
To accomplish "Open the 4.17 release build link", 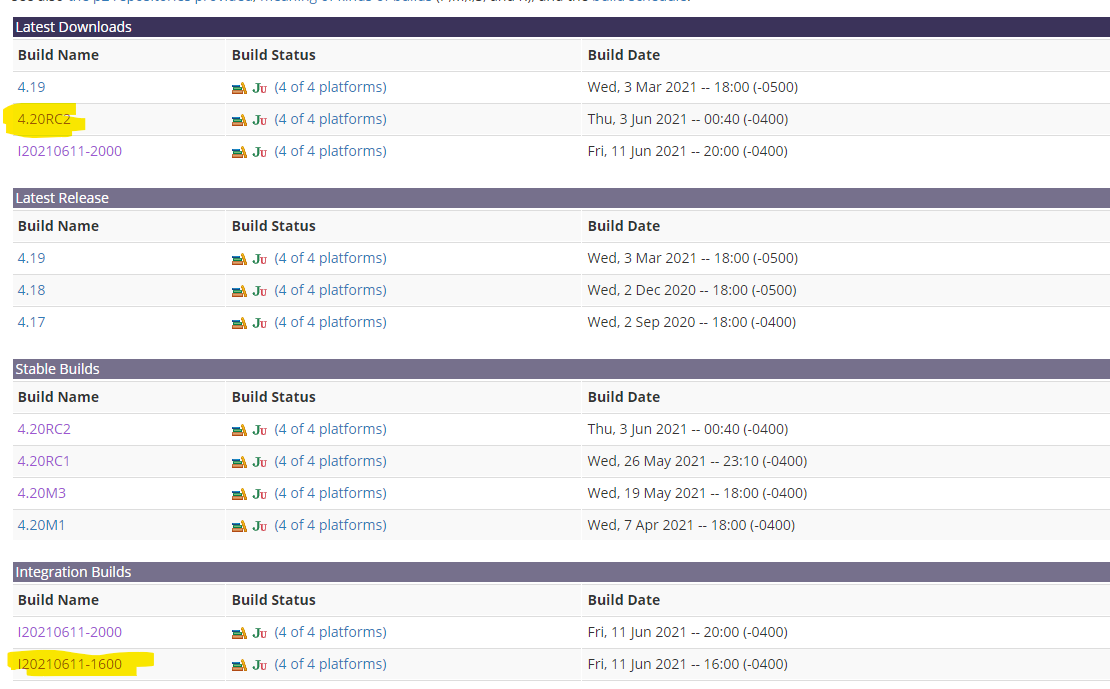I will [x=31, y=322].
